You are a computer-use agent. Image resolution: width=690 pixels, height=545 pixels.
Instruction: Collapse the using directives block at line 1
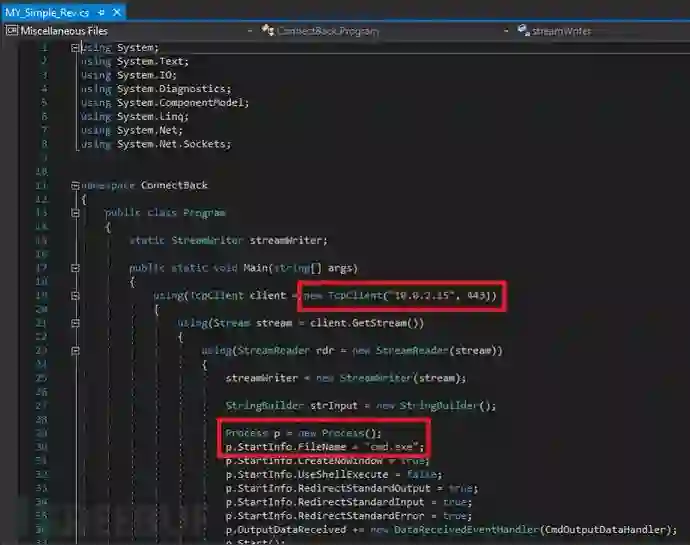coord(75,48)
